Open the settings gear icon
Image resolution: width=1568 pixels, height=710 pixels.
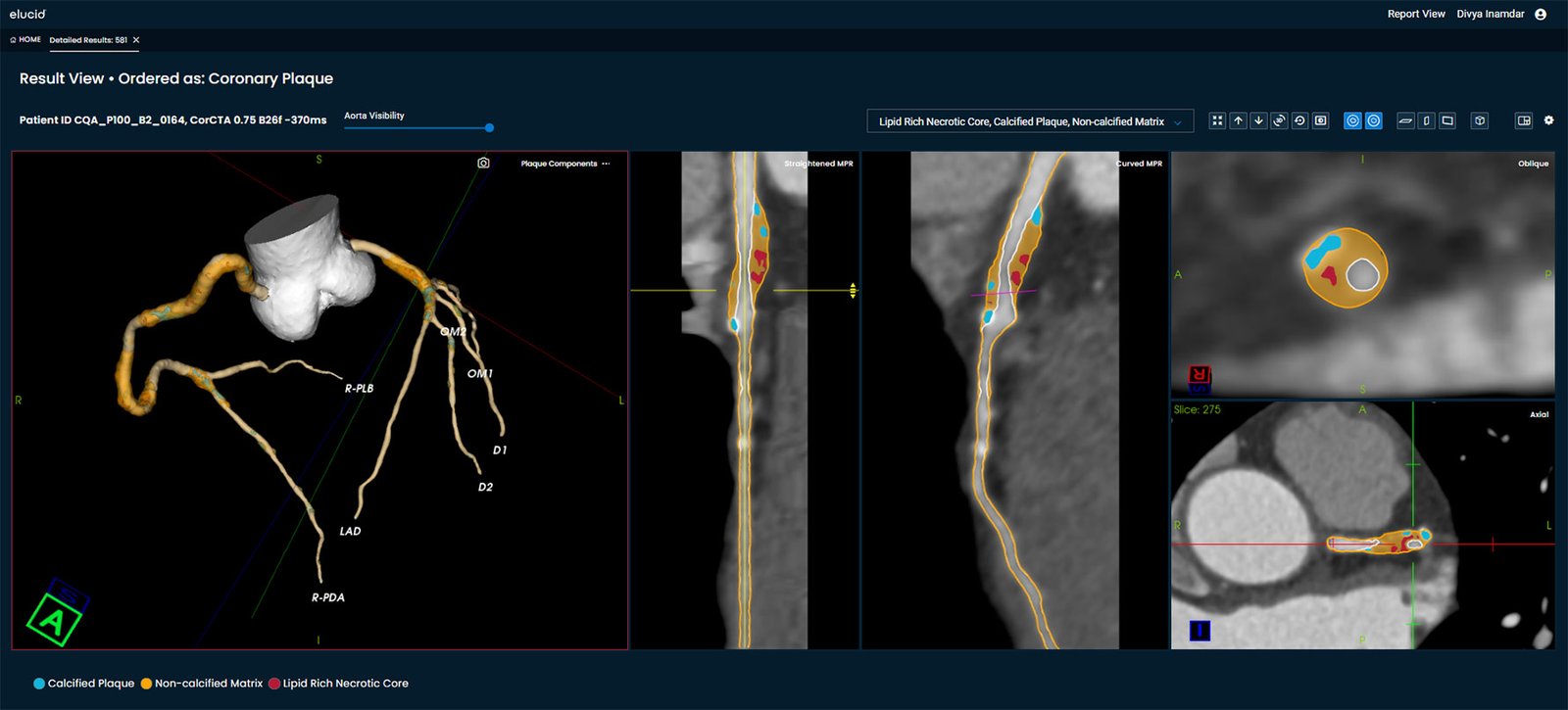point(1548,120)
